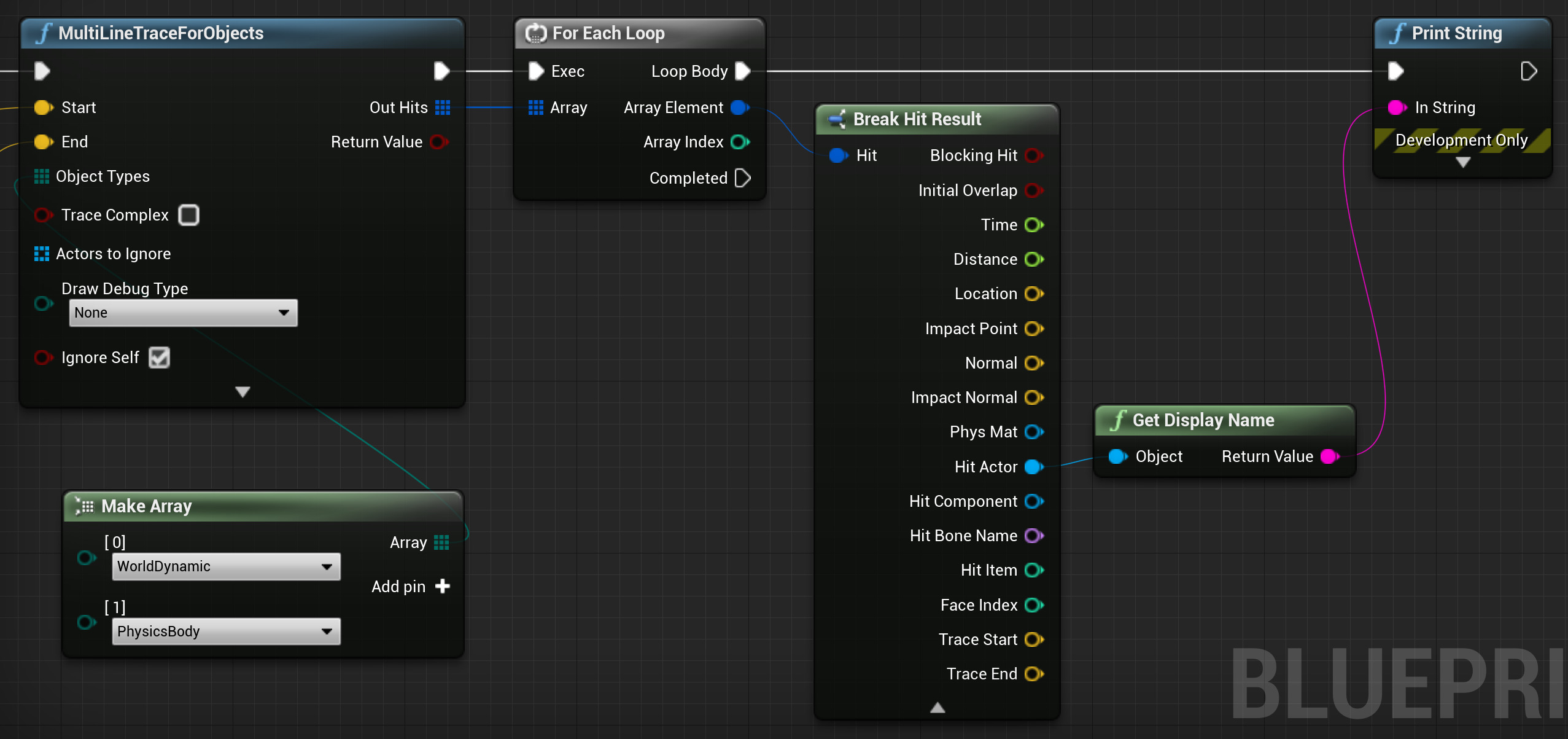Select the For Each Loop node title
The image size is (1568, 739).
(608, 33)
